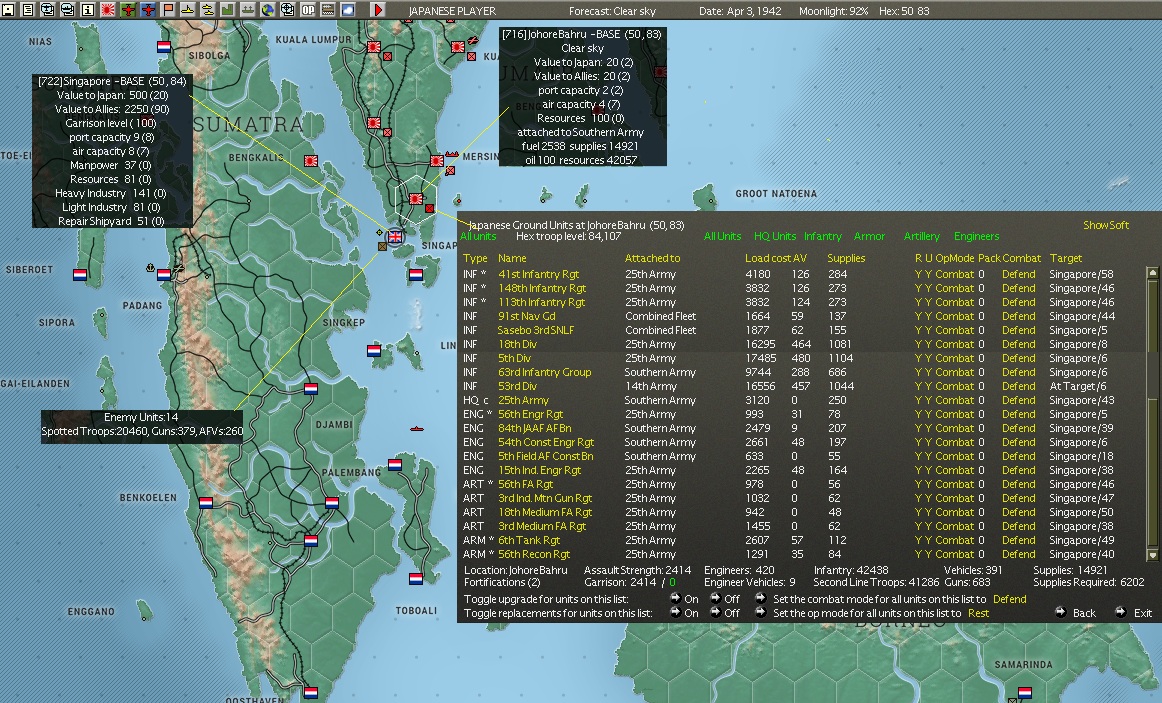Select the Singapore British flag base on map

[396, 237]
